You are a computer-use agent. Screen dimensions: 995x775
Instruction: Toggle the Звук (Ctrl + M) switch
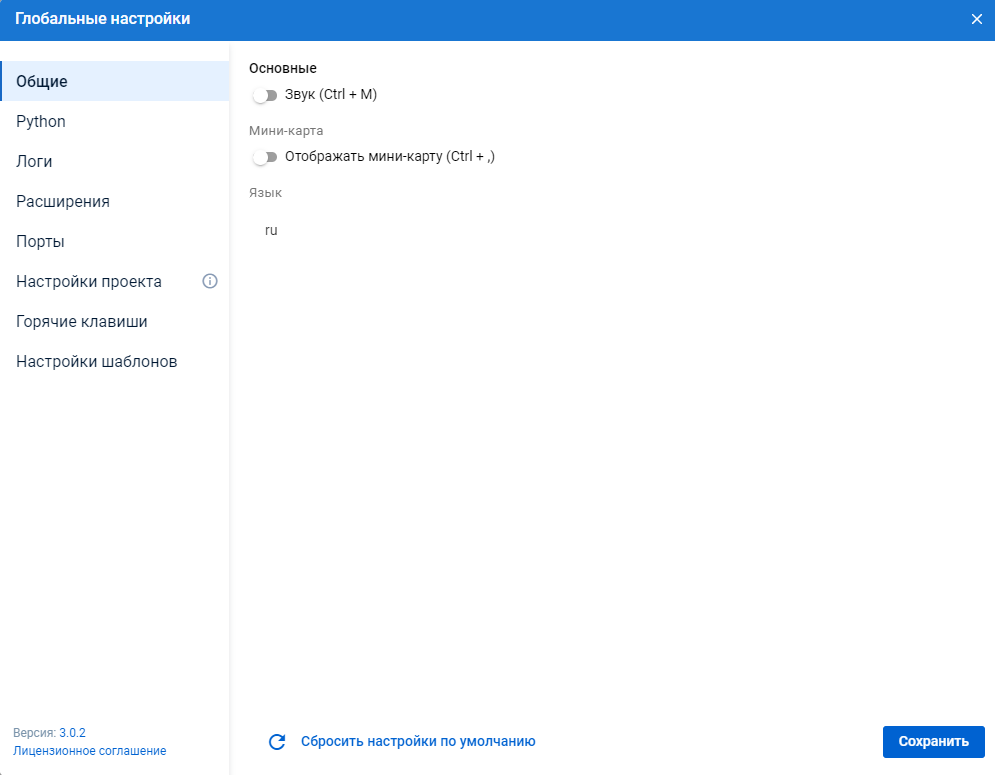pyautogui.click(x=265, y=95)
